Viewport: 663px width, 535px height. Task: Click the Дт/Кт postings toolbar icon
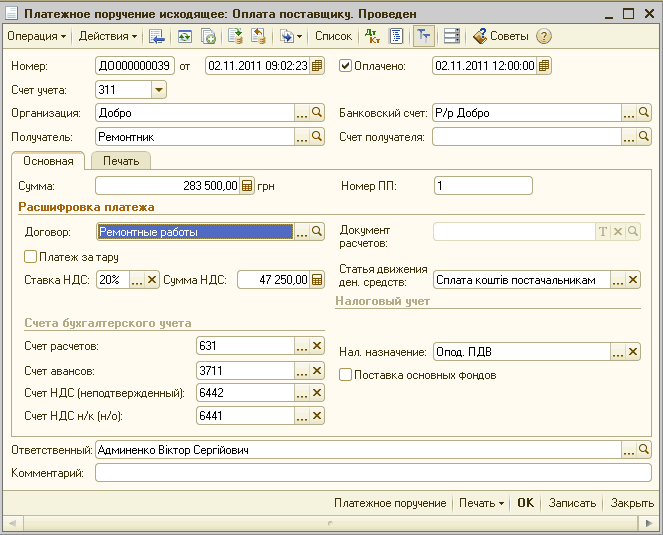372,36
